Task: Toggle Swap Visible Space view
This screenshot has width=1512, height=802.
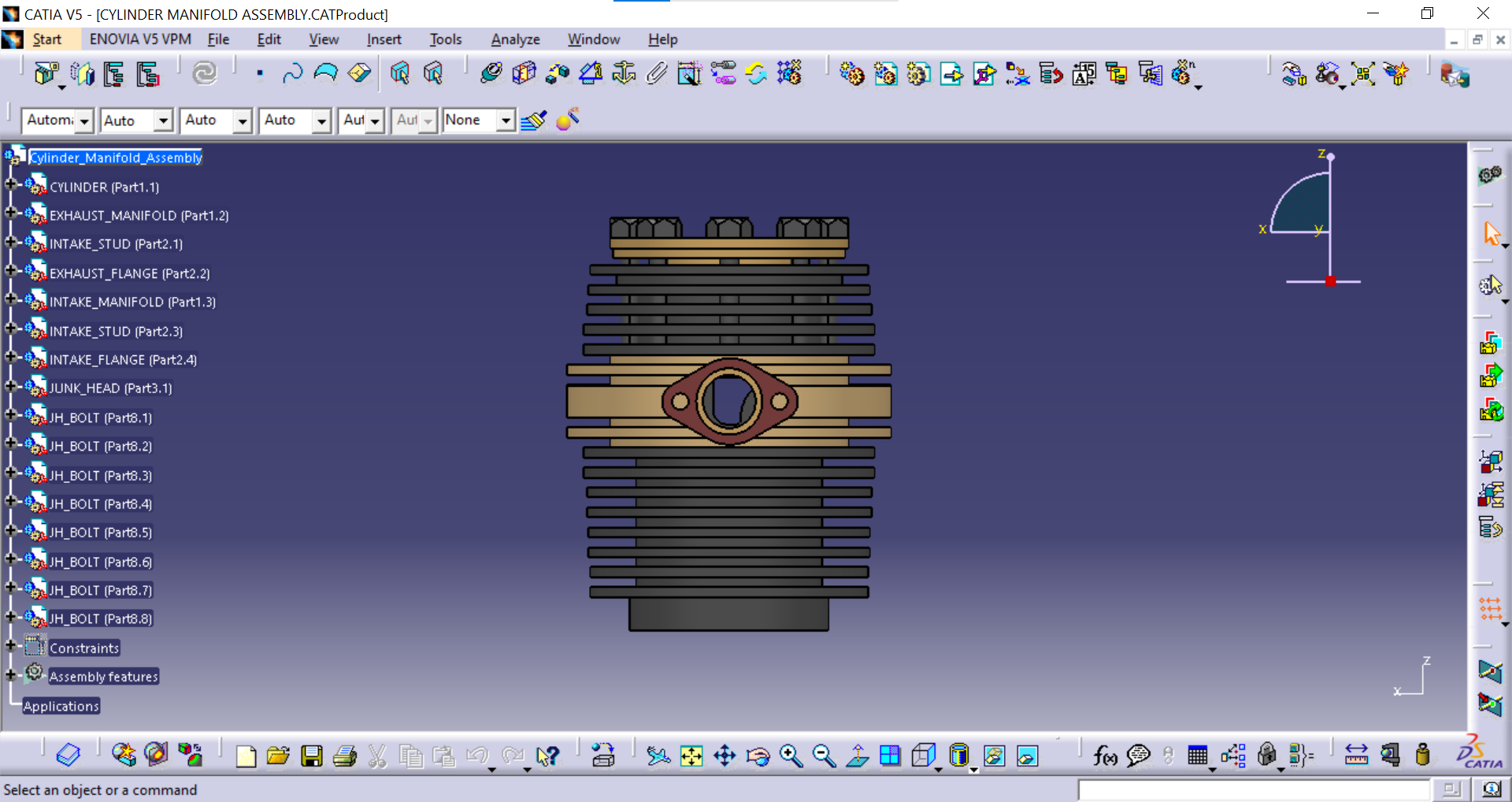Action: pos(1027,756)
